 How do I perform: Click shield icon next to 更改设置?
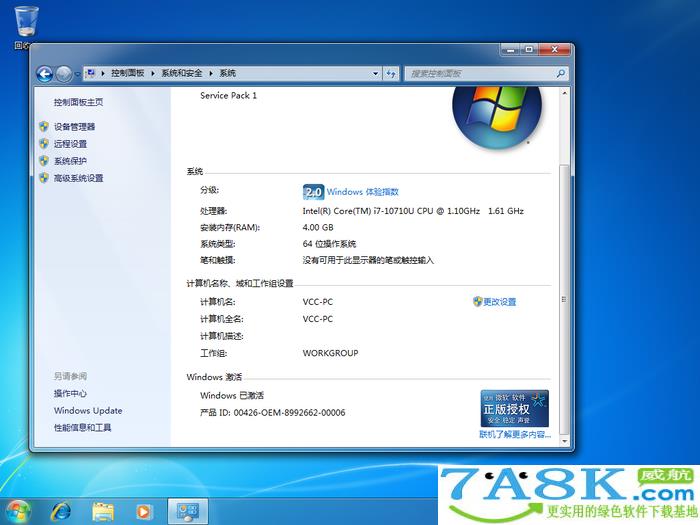477,301
